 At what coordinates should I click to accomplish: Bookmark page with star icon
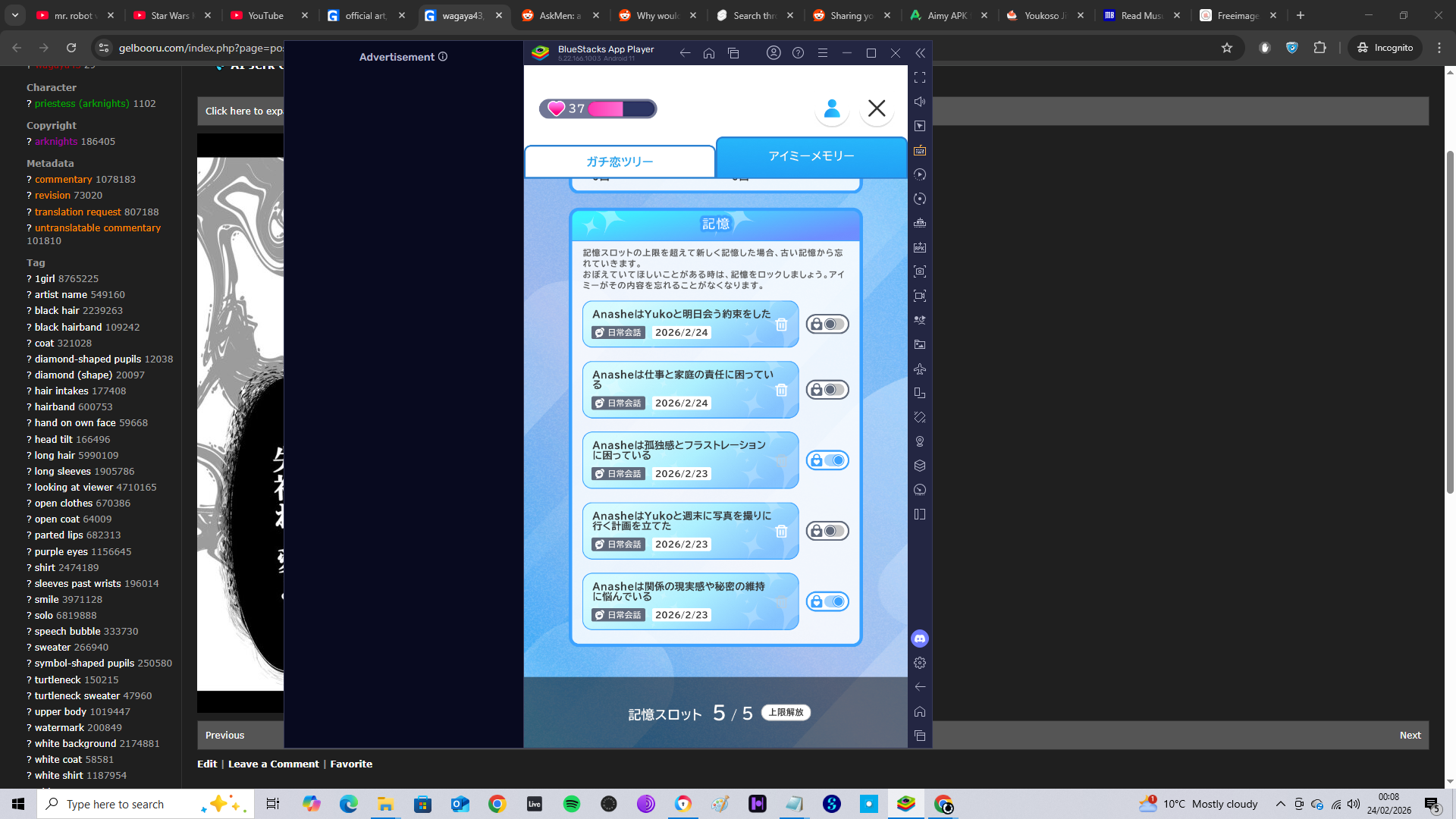pos(1227,48)
